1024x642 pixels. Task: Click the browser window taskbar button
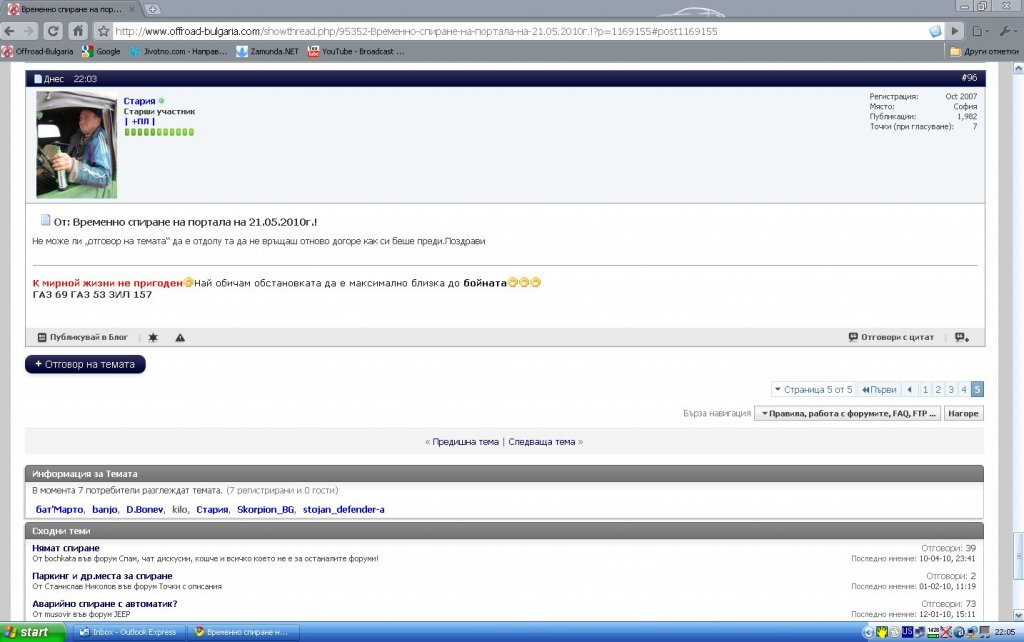[243, 632]
